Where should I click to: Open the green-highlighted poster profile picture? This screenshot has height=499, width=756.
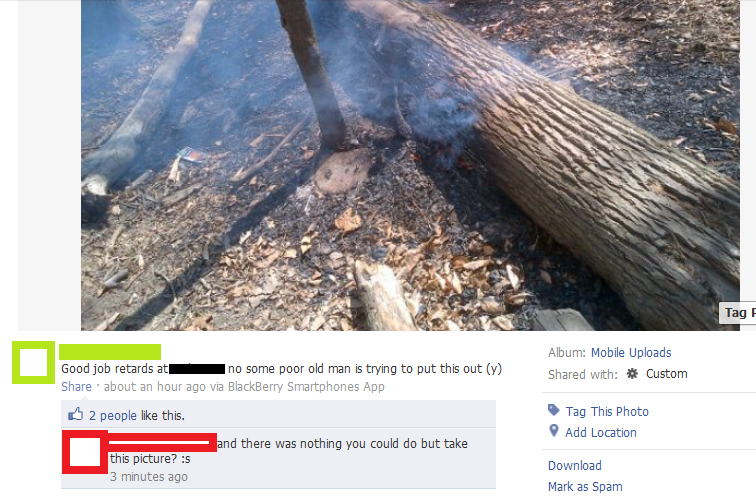(x=33, y=363)
